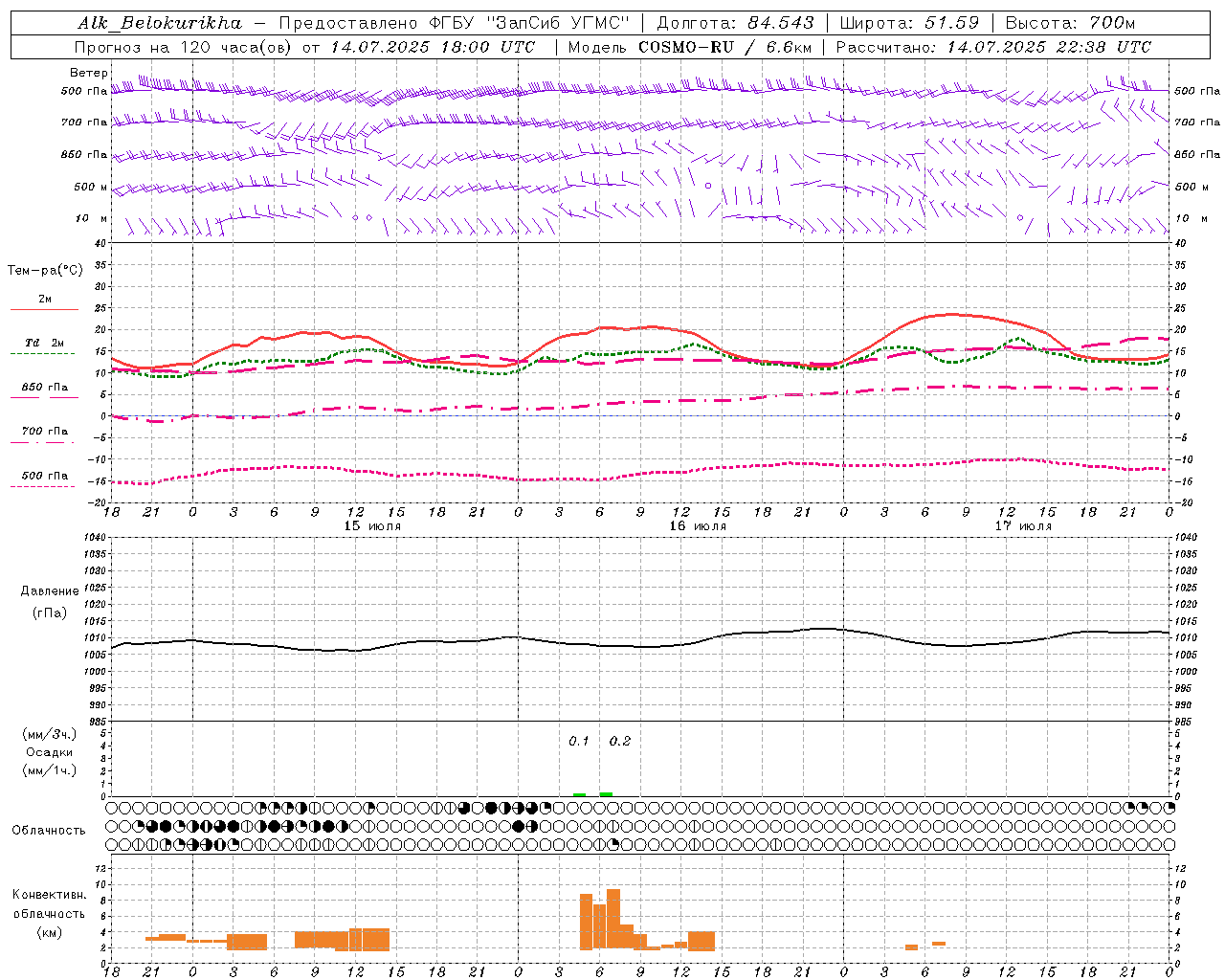1225x980 pixels.
Task: Select the computed time 14.07.2025 22:38 UTC
Action: [x=1049, y=47]
